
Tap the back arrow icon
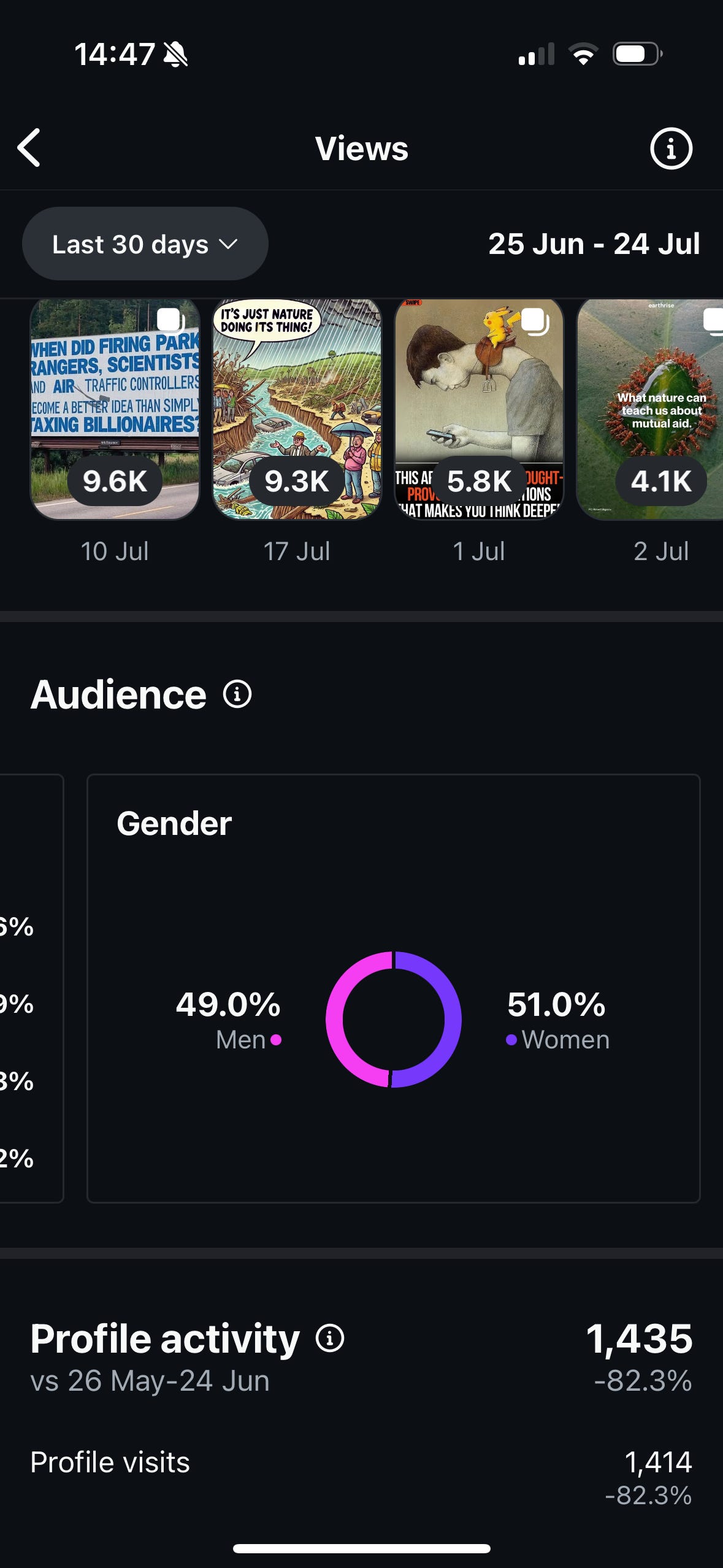tap(29, 148)
